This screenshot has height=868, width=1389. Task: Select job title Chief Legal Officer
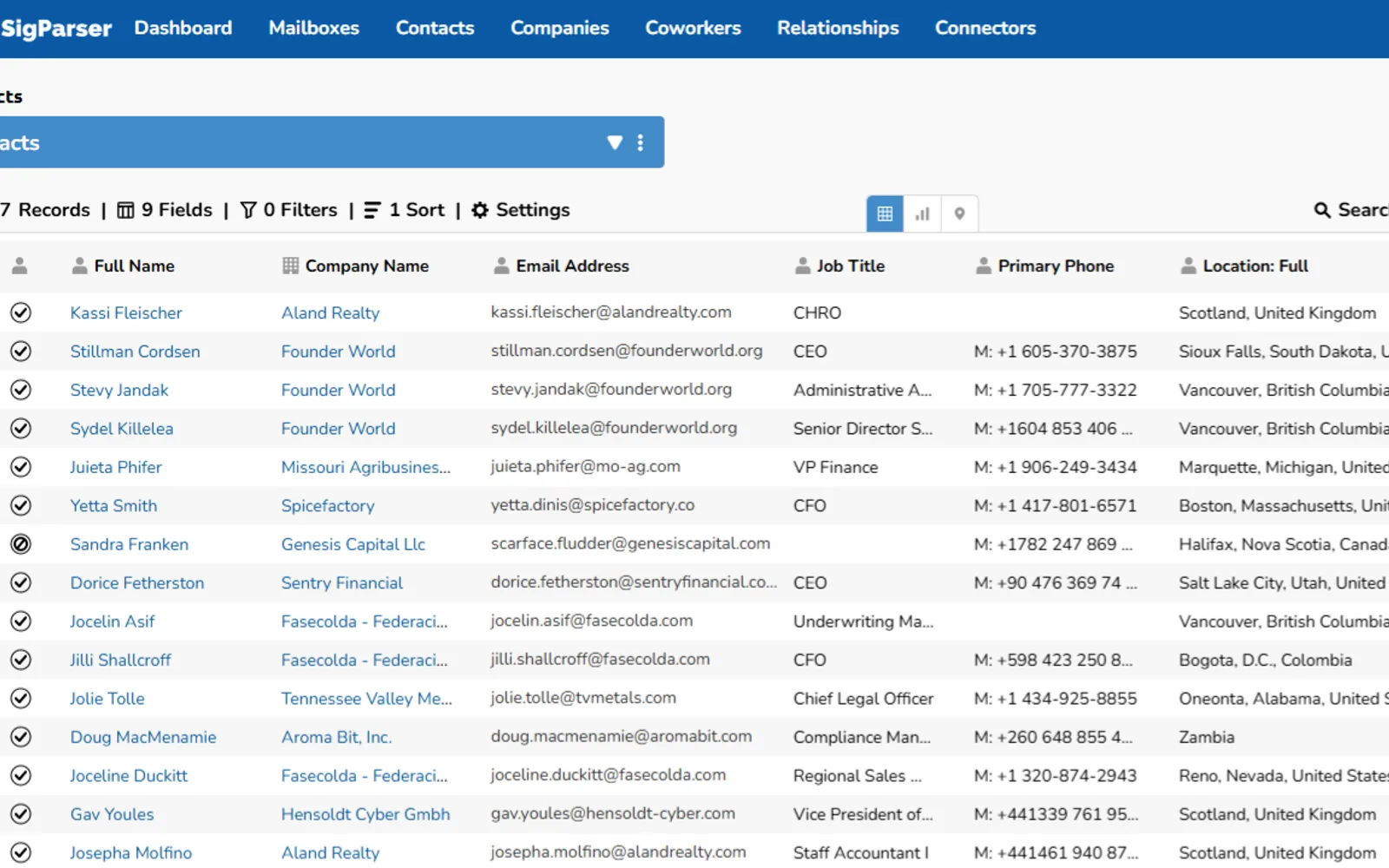864,698
